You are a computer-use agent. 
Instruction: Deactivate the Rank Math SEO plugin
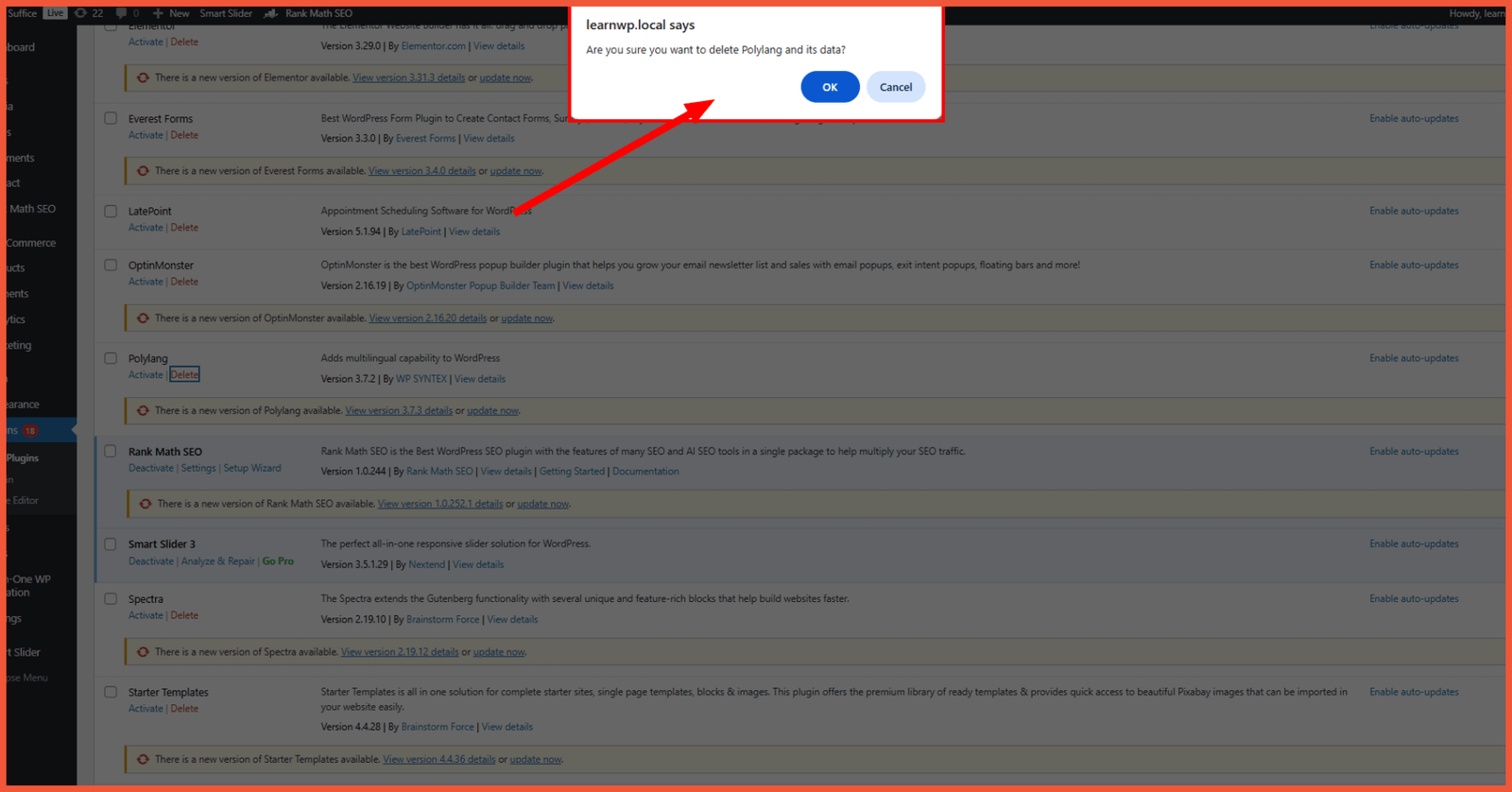151,468
